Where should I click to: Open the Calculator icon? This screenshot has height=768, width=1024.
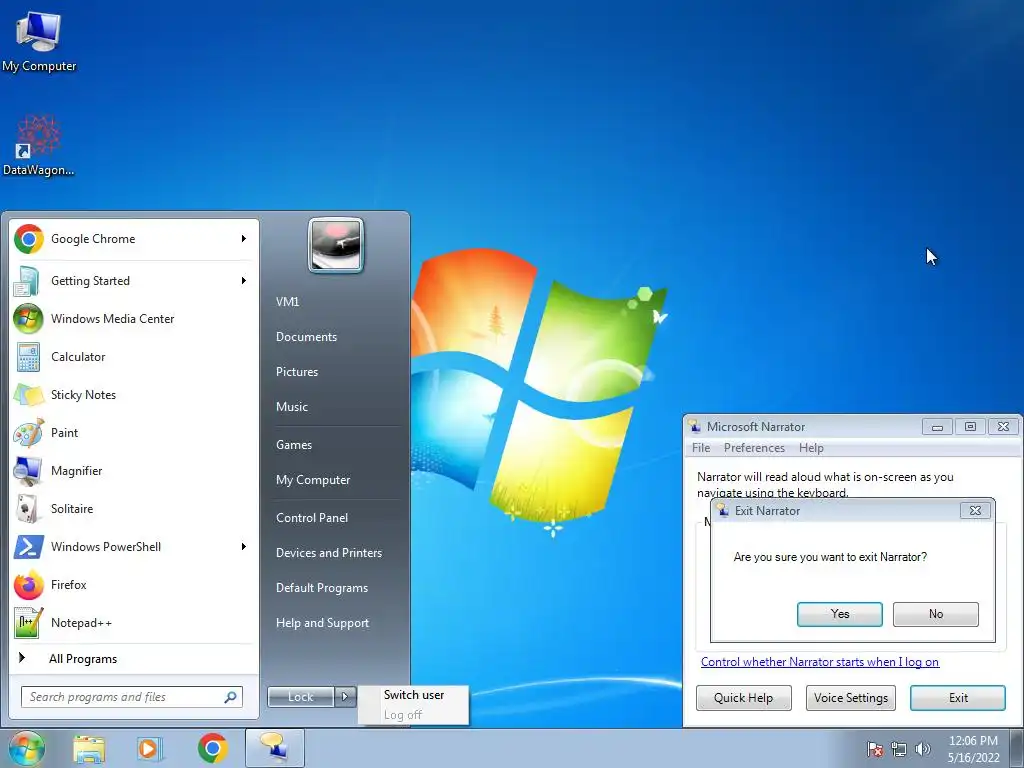[x=29, y=357]
